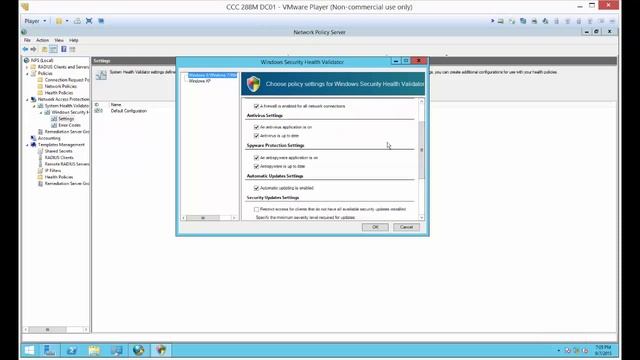
Task: Select IP Filters in tree
Action: click(x=53, y=171)
